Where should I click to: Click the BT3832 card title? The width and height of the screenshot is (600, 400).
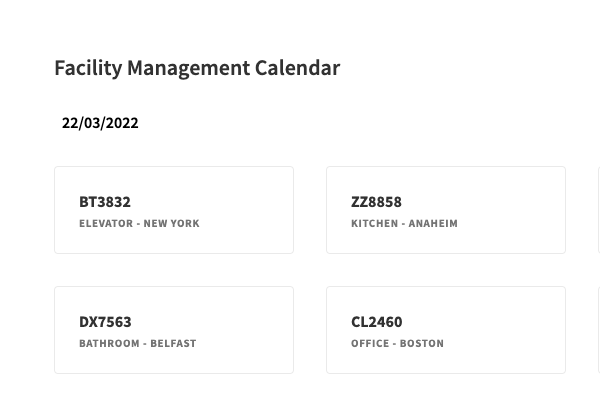(x=105, y=202)
